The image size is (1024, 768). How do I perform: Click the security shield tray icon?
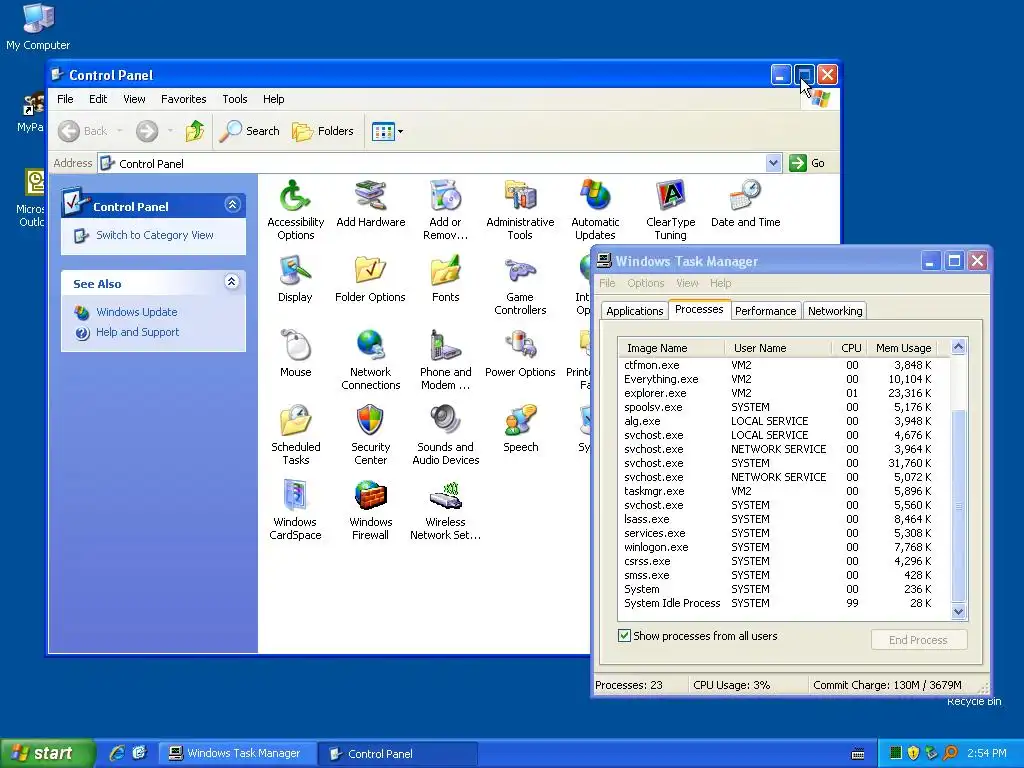(x=913, y=753)
